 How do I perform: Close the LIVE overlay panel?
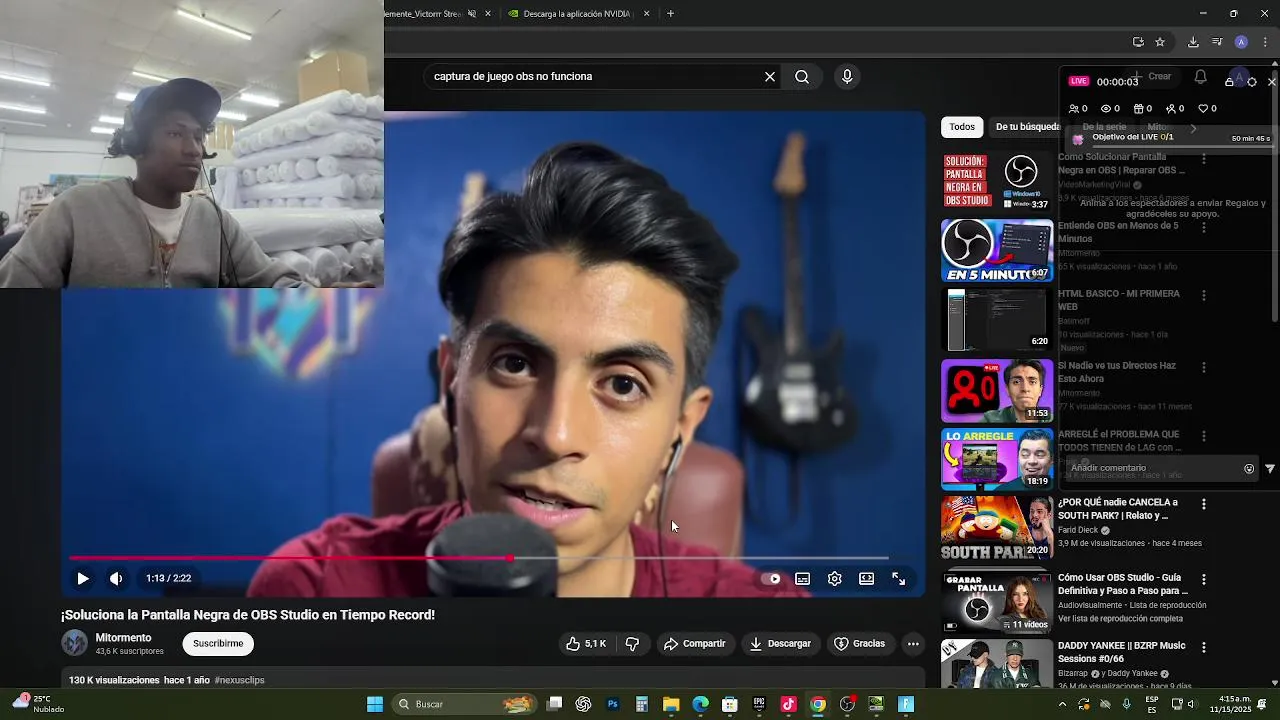click(1272, 82)
